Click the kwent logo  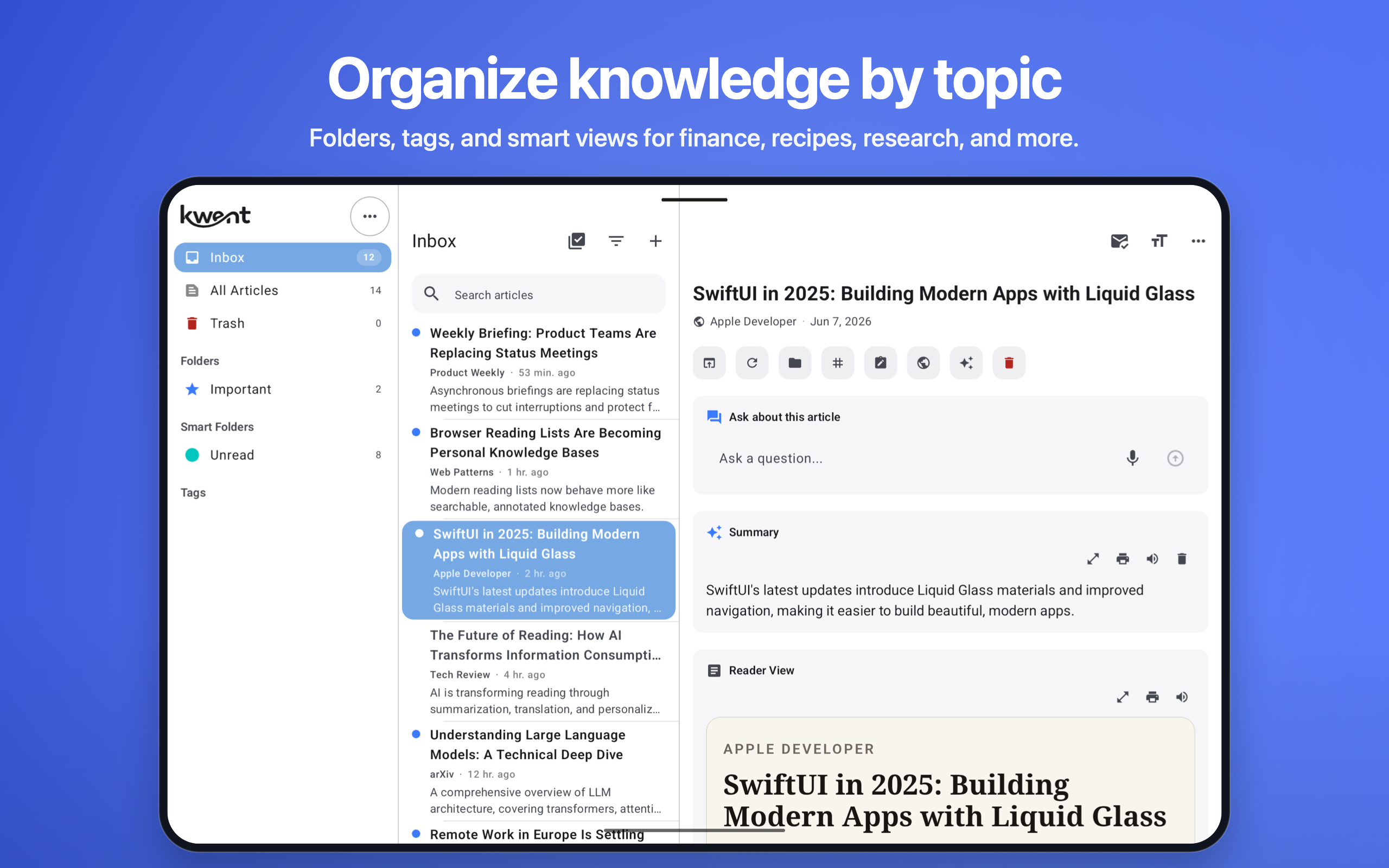click(215, 216)
